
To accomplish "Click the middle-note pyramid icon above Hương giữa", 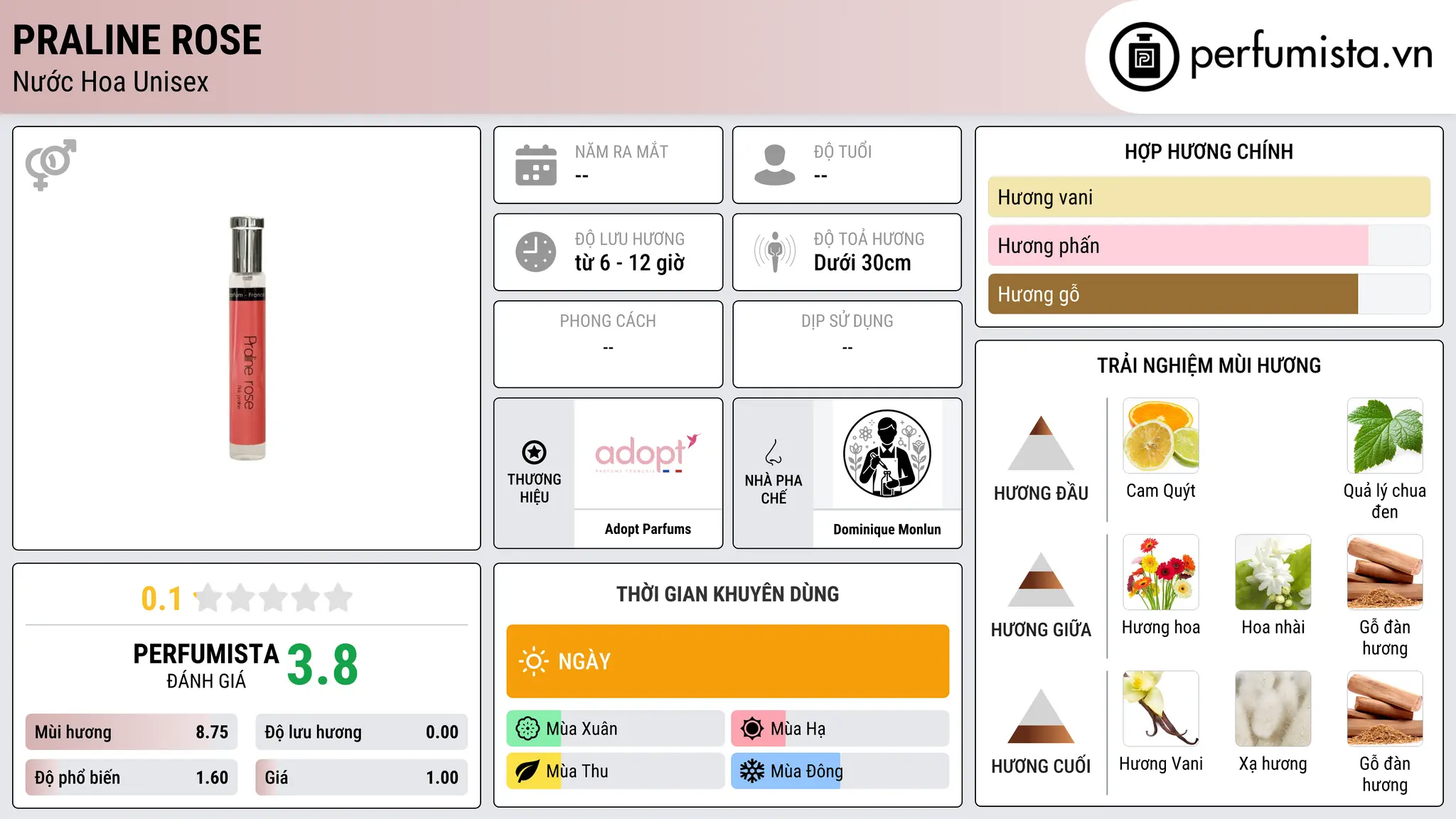I will point(1041,579).
